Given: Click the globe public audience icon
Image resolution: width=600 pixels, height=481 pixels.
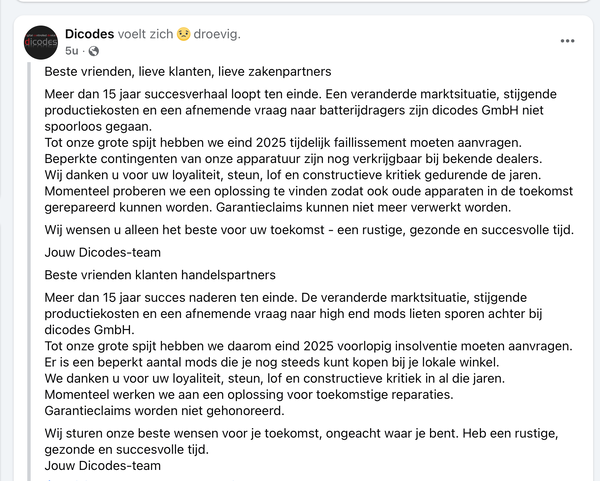Looking at the screenshot, I should tap(94, 50).
